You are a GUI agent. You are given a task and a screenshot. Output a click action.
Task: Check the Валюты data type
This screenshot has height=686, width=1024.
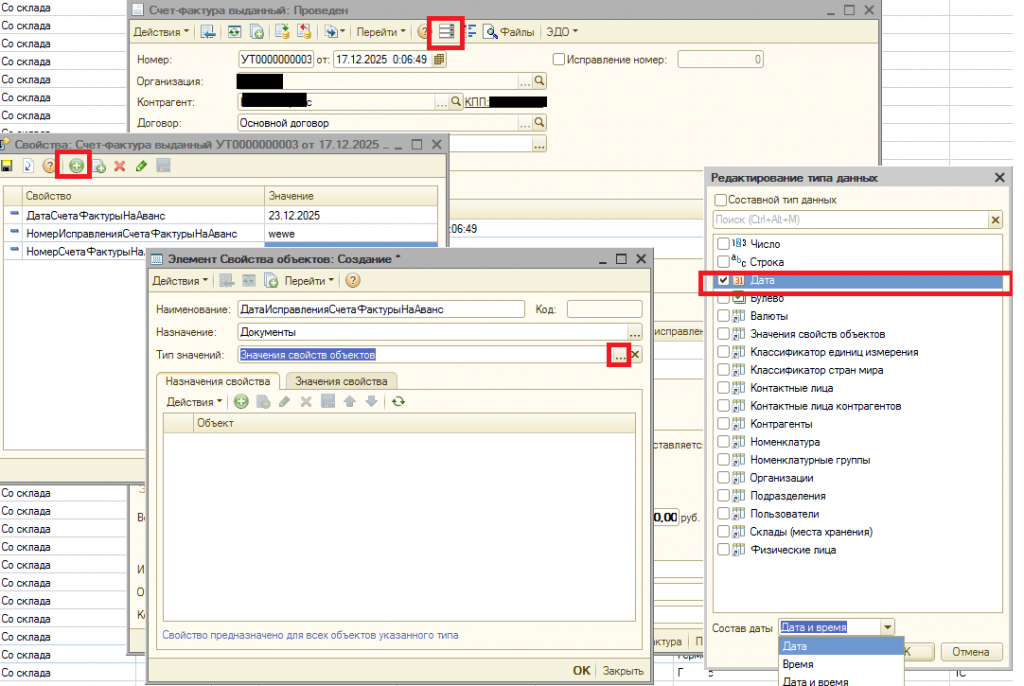tap(723, 316)
